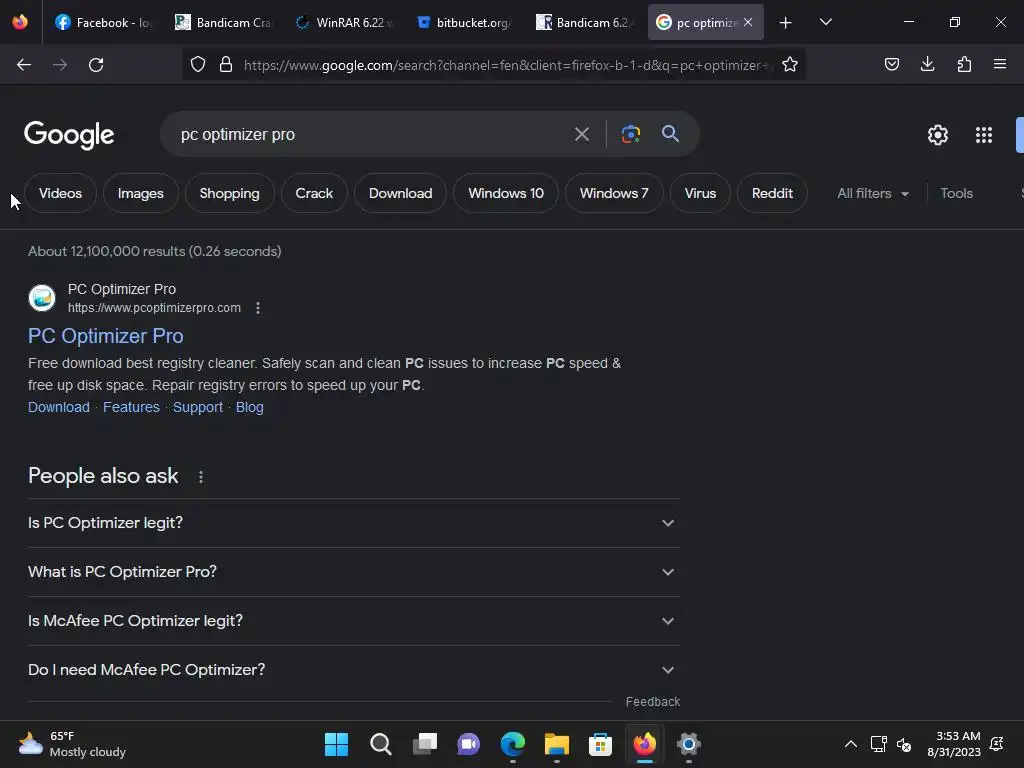Select the Windows 10 search chip
Image resolution: width=1024 pixels, height=768 pixels.
(x=506, y=193)
